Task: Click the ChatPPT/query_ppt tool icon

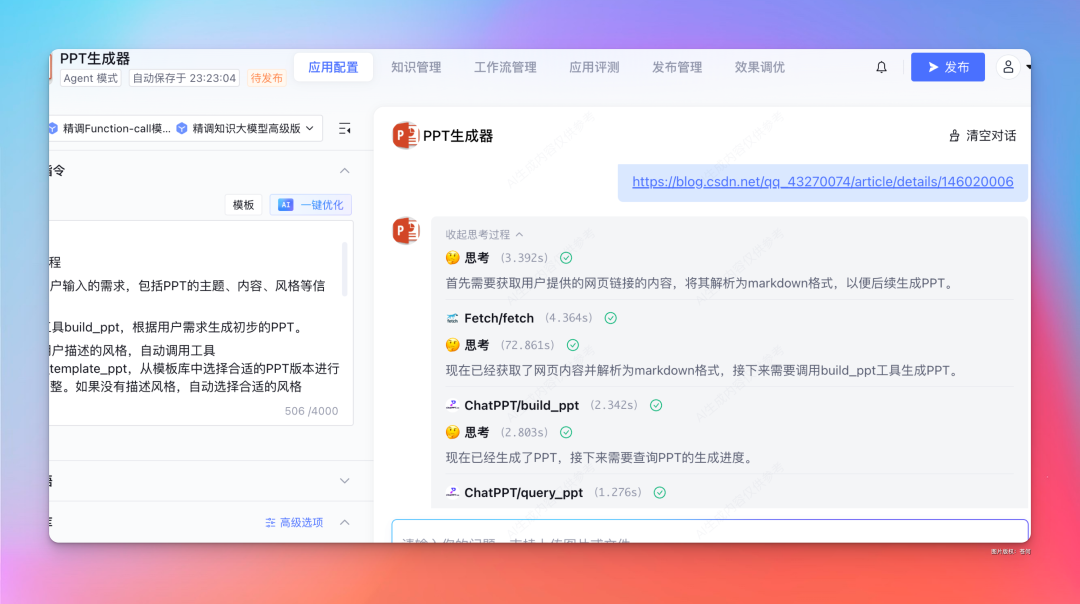Action: (452, 492)
